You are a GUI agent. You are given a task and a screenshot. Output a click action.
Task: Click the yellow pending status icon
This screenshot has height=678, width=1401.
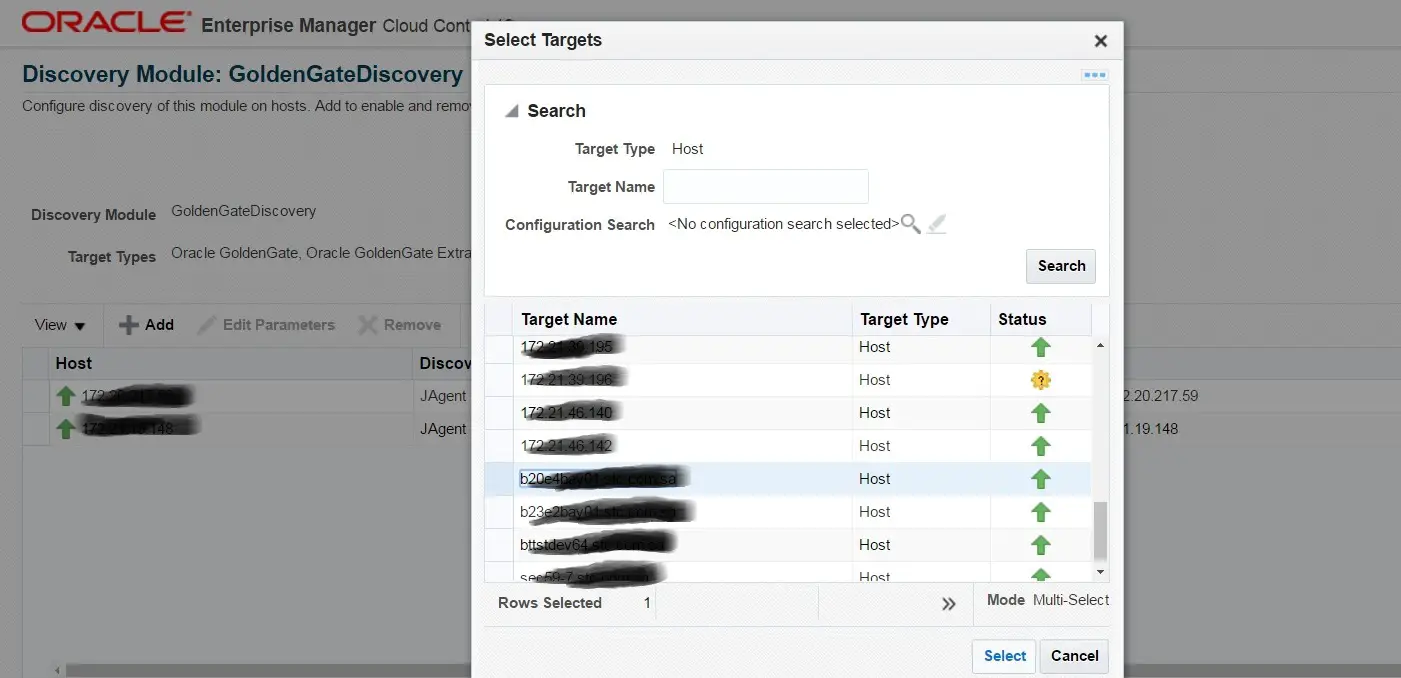(x=1041, y=380)
